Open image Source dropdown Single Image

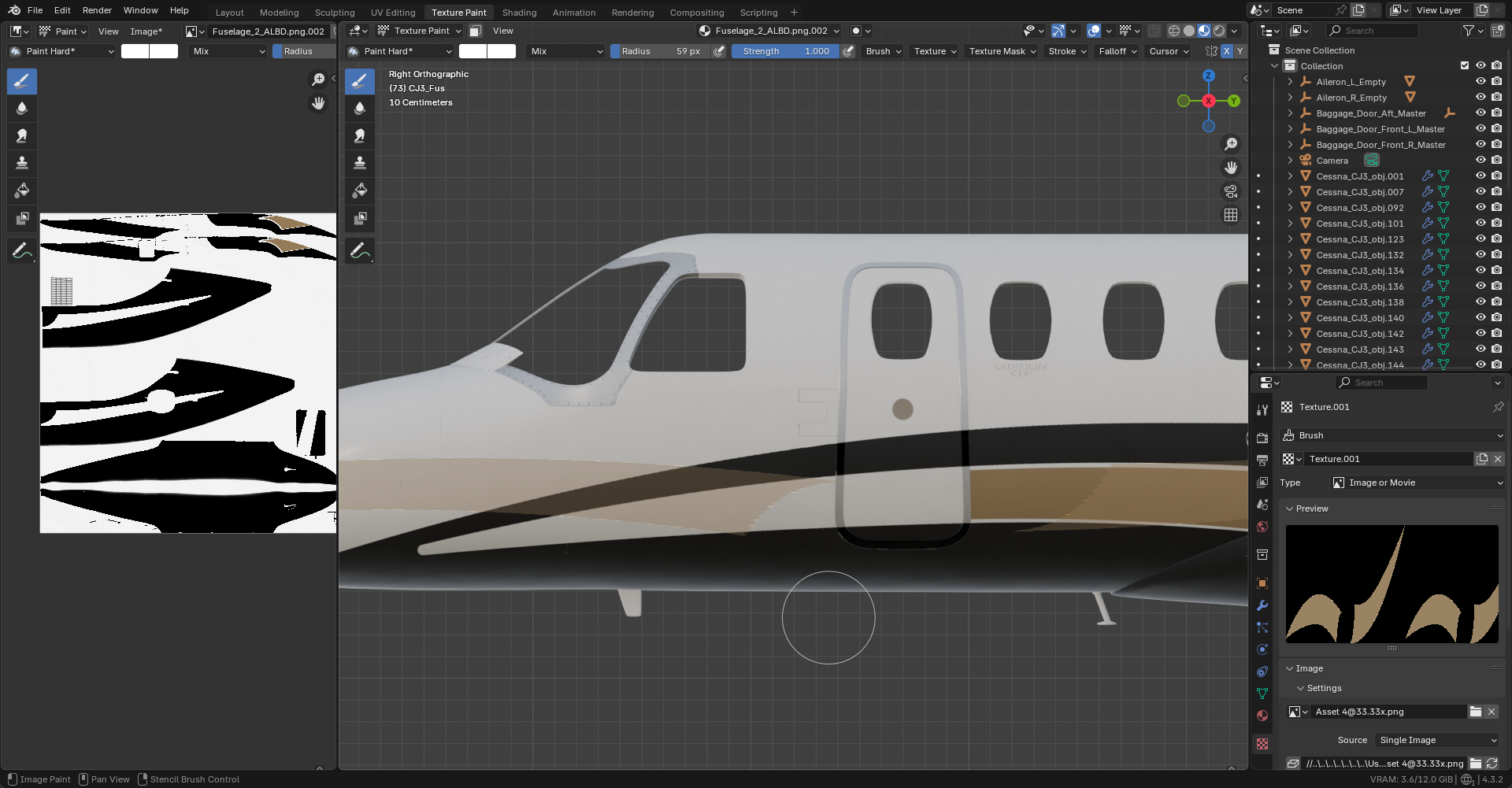point(1438,740)
